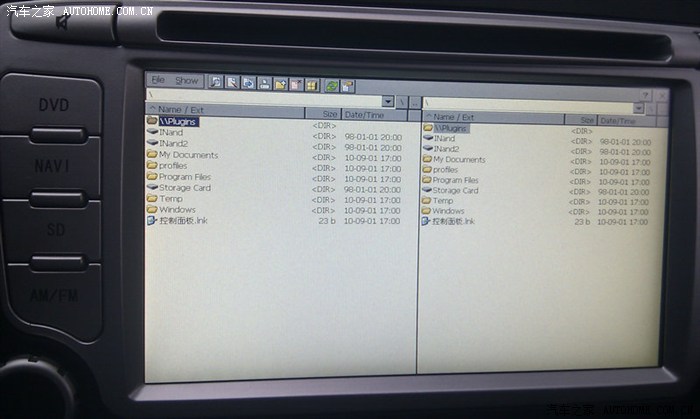The width and height of the screenshot is (700, 419).
Task: Click the rightmost toolbar icon beside refresh
Action: [348, 86]
